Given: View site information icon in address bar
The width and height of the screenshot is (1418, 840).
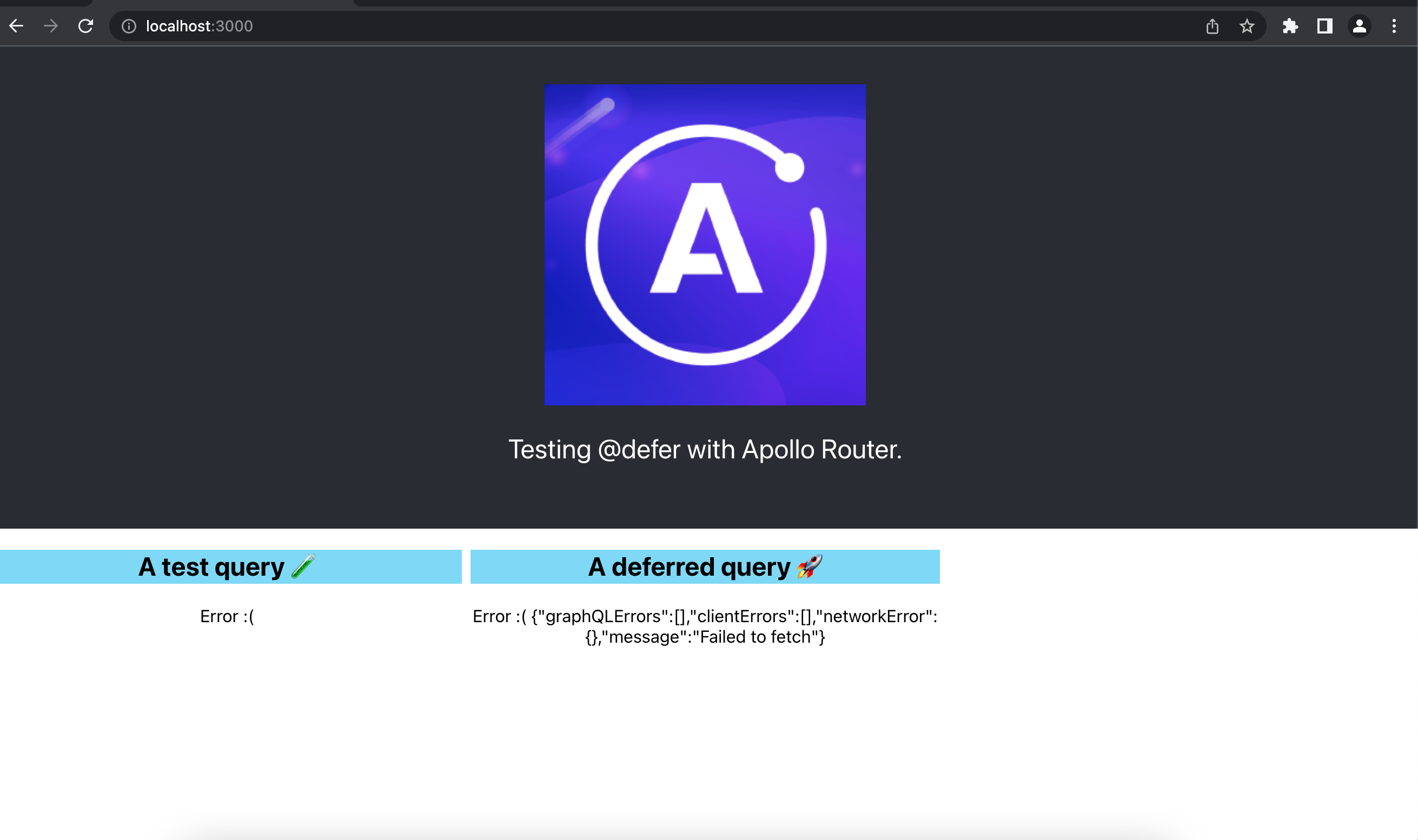Looking at the screenshot, I should point(129,26).
